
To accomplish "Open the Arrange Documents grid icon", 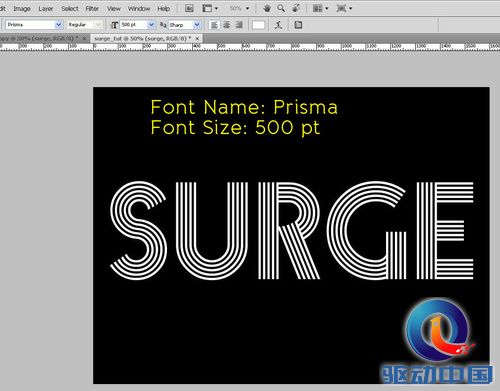I will (x=318, y=8).
